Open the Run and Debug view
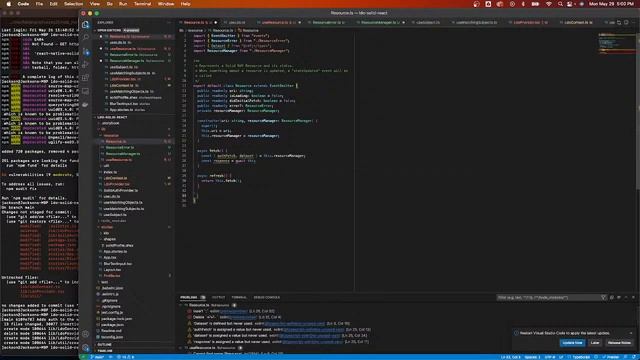 85,64
